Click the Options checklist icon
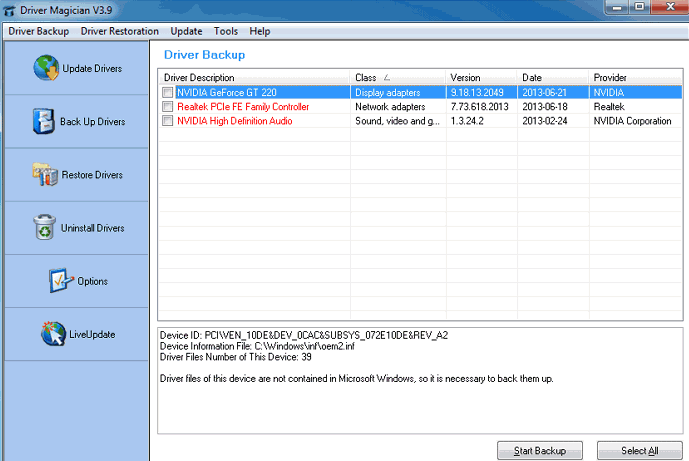 (x=61, y=281)
